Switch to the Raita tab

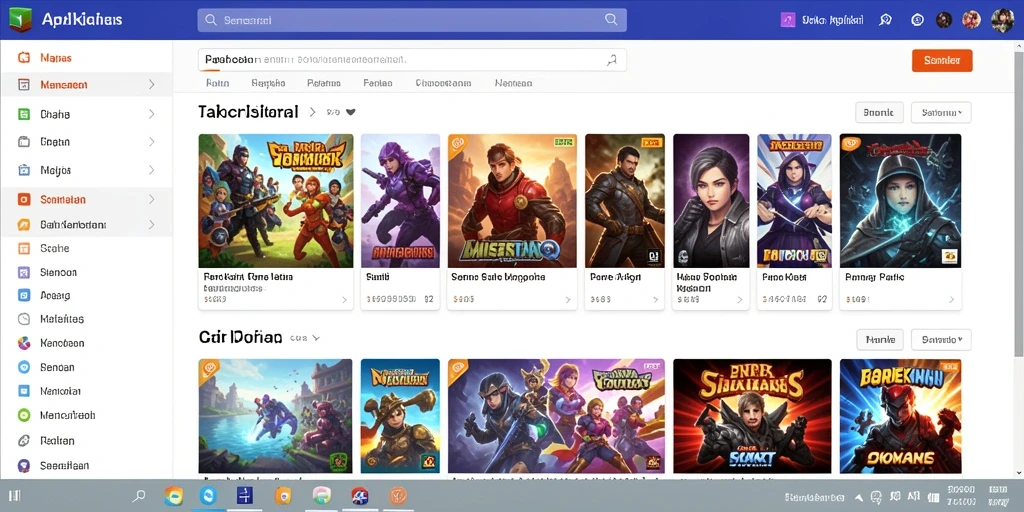coord(217,83)
